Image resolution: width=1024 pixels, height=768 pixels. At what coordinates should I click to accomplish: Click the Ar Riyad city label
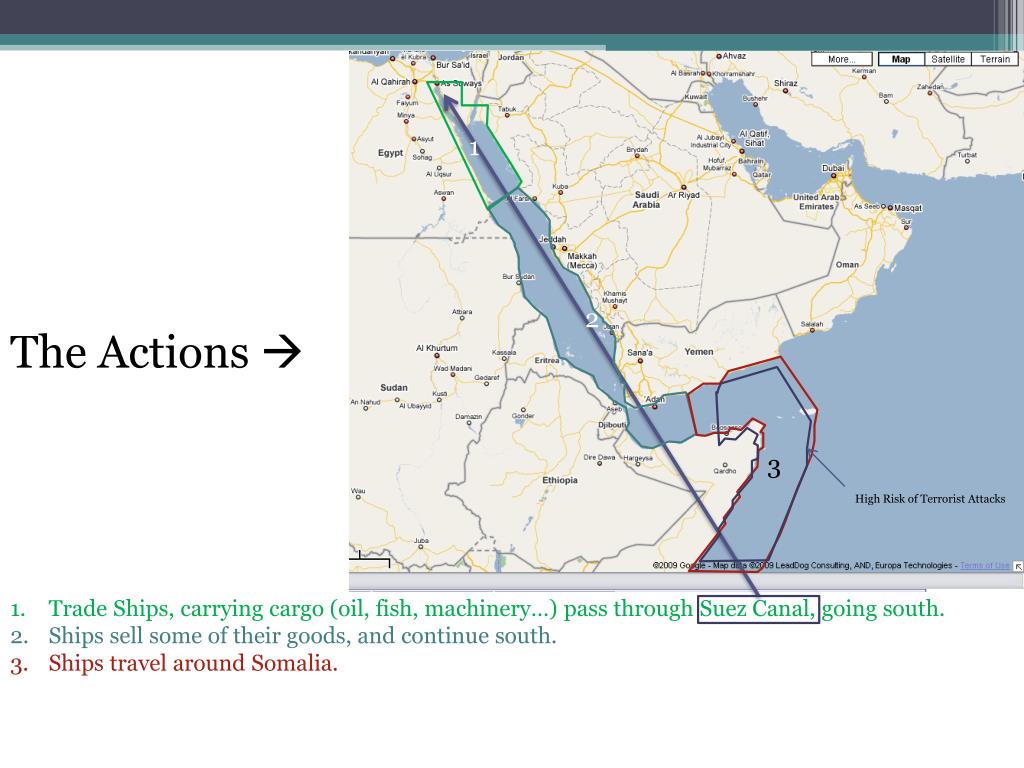(x=683, y=195)
